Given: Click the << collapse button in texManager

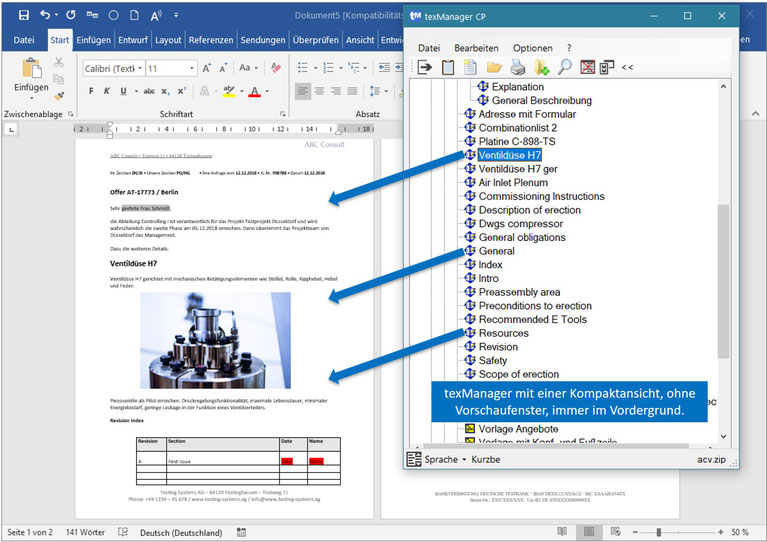Looking at the screenshot, I should coord(628,68).
